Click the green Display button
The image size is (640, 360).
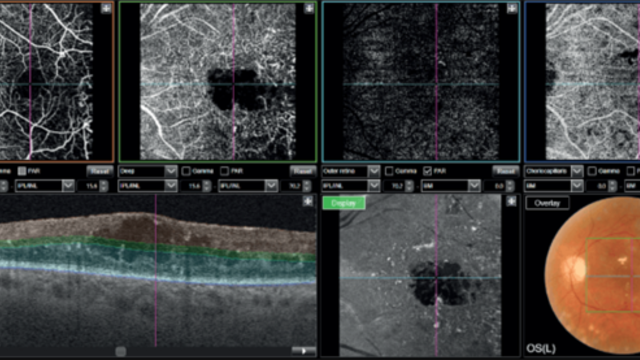pyautogui.click(x=344, y=203)
